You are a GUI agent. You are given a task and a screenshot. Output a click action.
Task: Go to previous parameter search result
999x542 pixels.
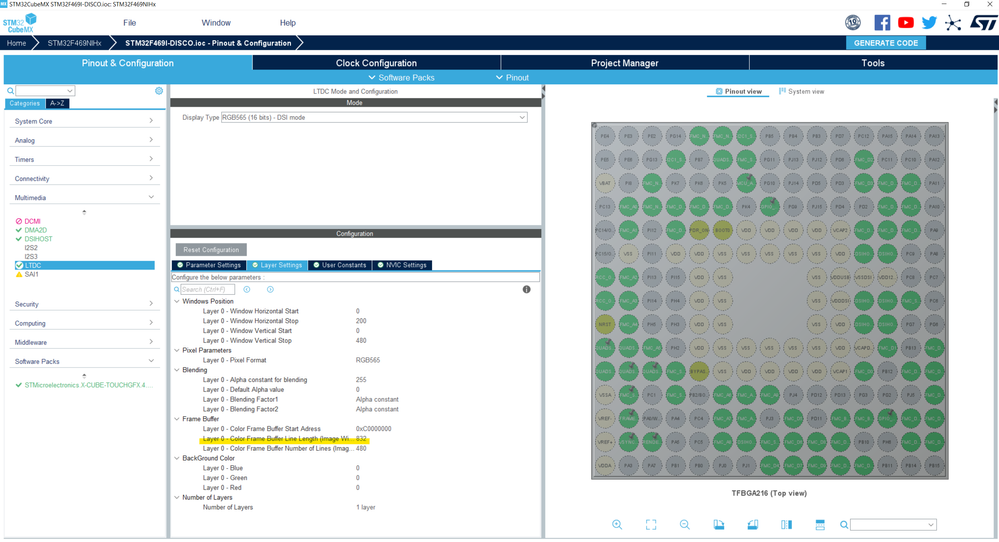(247, 289)
